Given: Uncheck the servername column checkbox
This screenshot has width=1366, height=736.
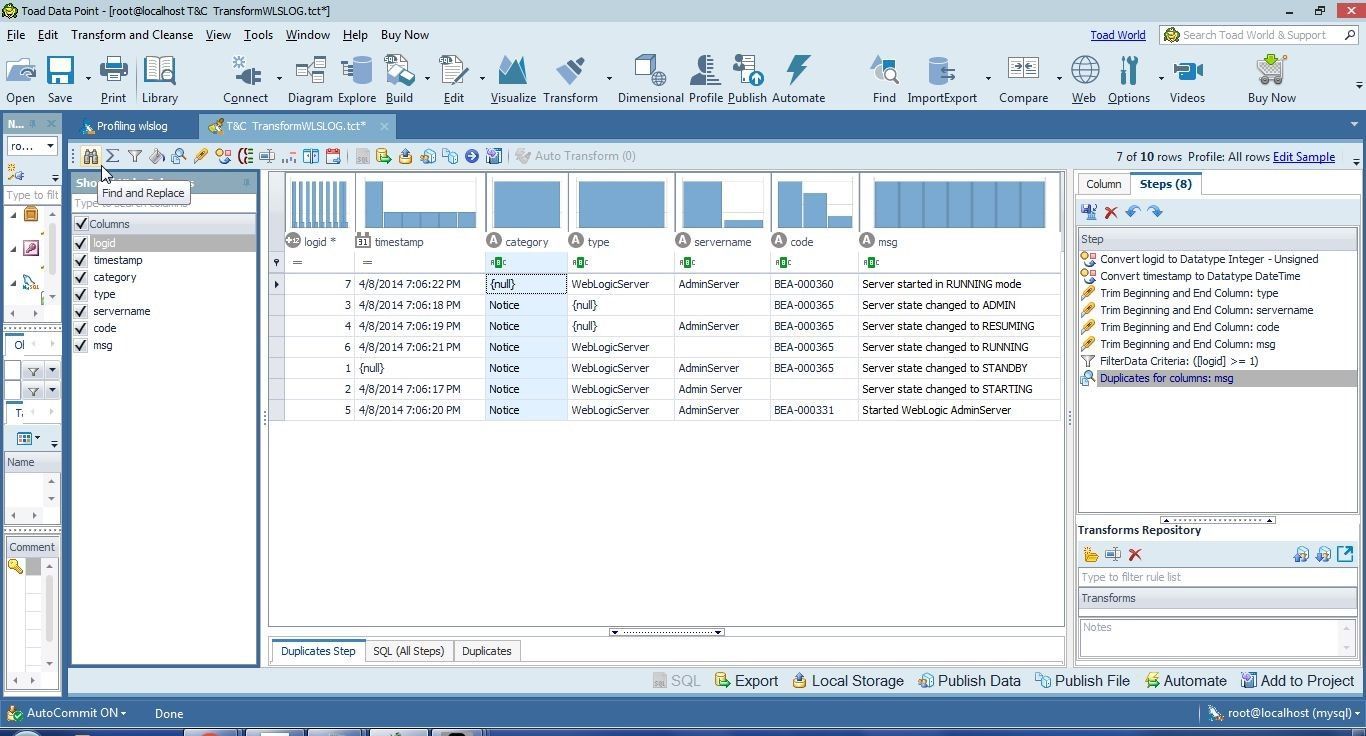Looking at the screenshot, I should click(x=81, y=311).
